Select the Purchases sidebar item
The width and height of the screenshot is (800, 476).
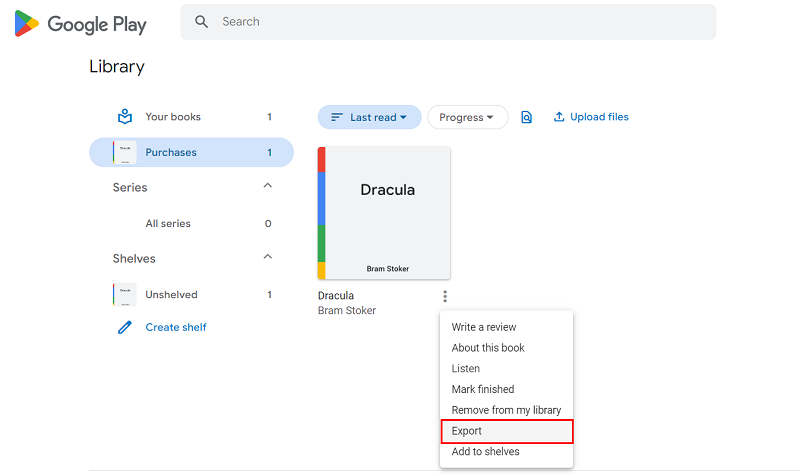(171, 152)
